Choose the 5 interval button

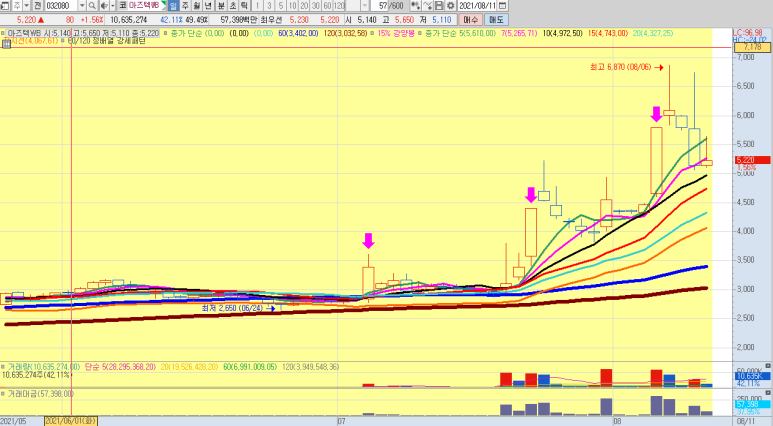281,6
